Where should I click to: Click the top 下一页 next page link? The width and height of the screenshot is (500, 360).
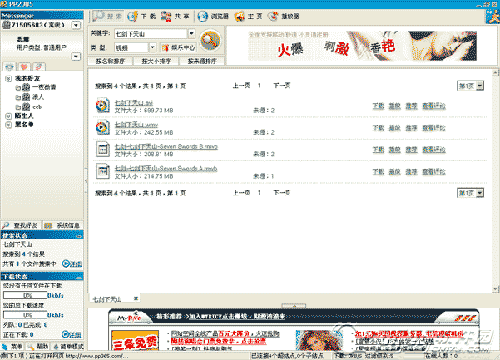(282, 86)
